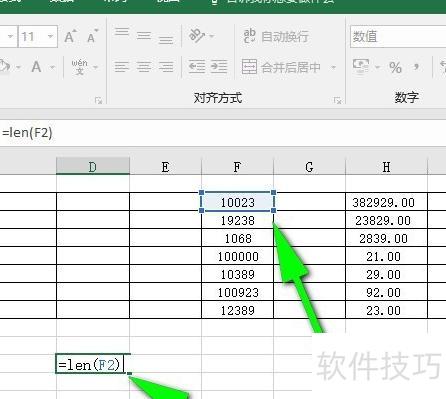Select column D header
446x399 pixels.
[x=93, y=166]
